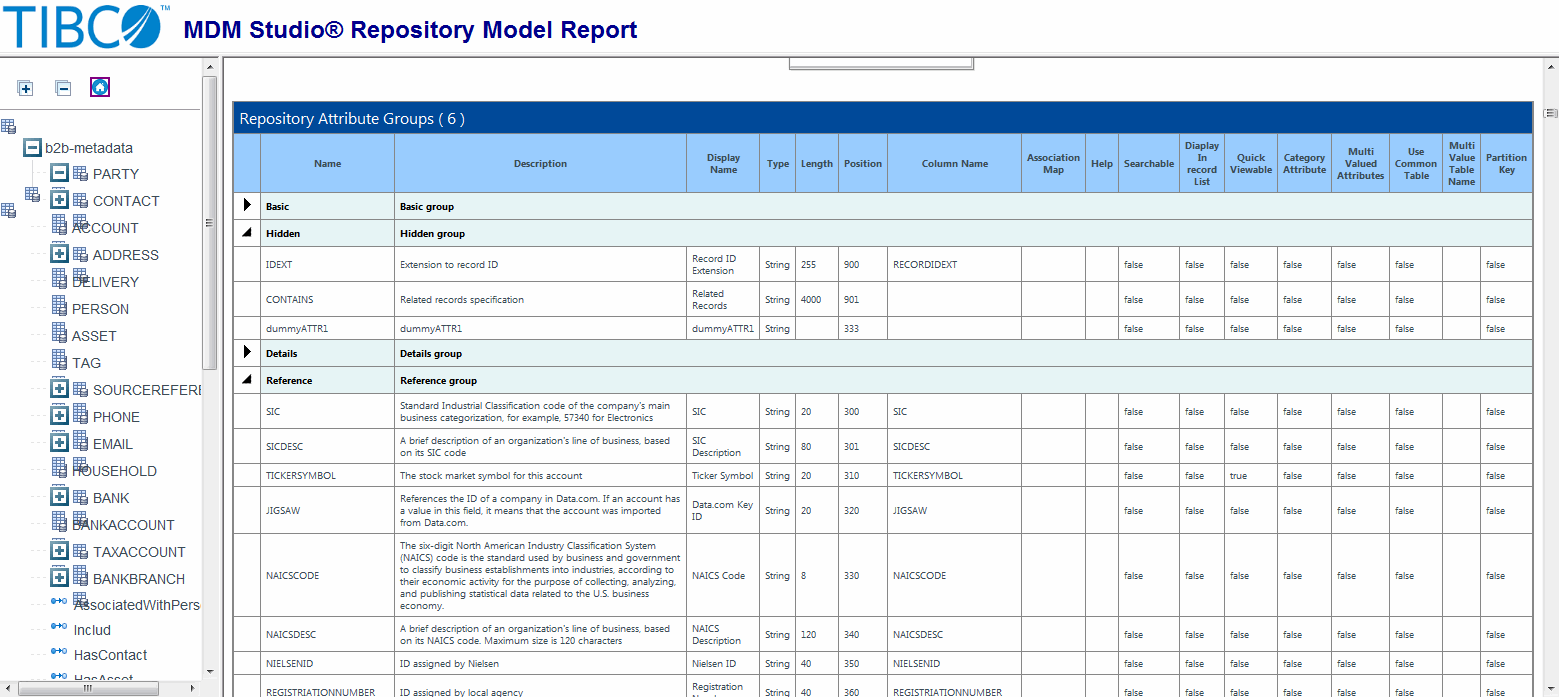Select the HOUSEHOLD repository node

tap(114, 471)
